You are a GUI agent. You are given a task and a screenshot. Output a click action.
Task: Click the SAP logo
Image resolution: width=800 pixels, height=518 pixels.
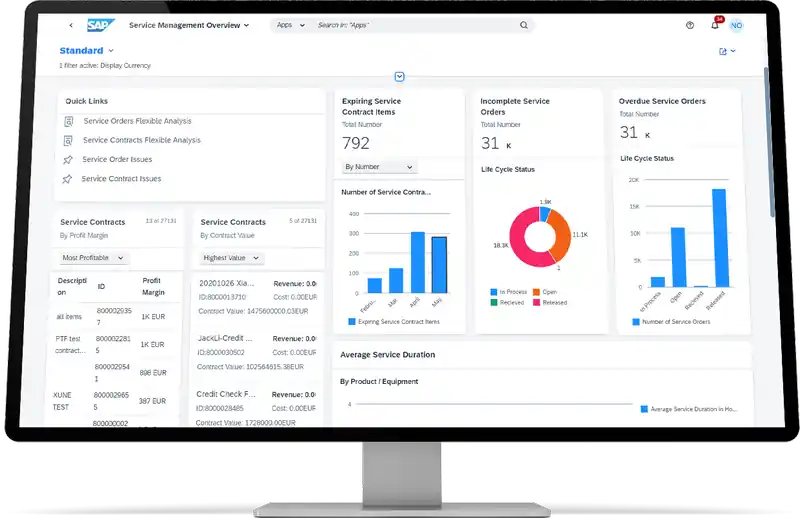[101, 25]
